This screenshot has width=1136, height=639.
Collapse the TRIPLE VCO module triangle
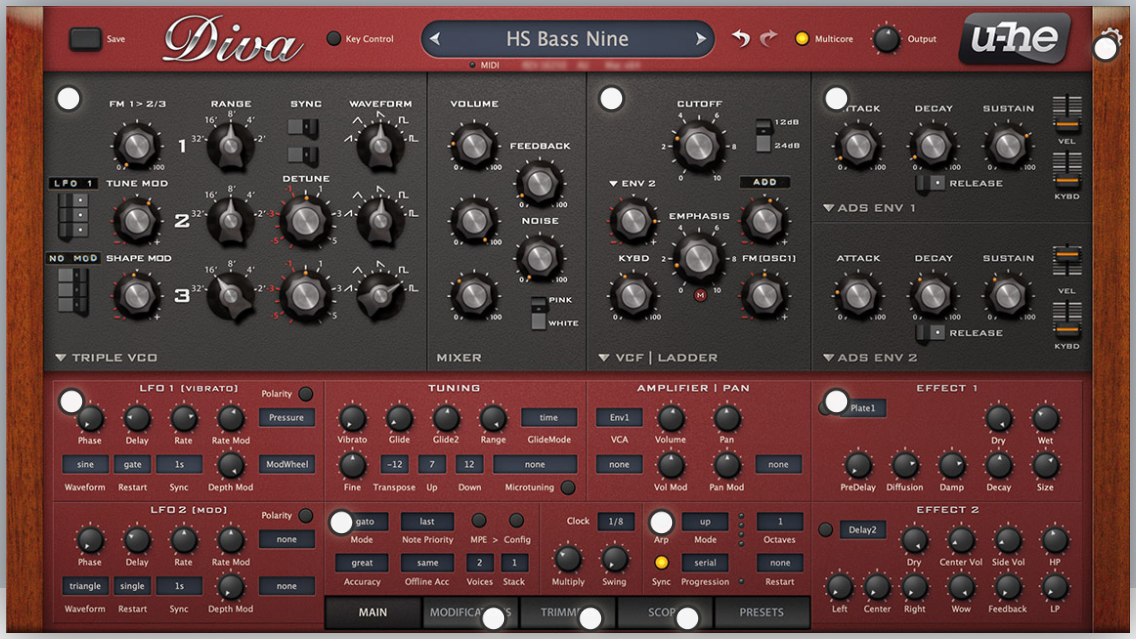61,357
